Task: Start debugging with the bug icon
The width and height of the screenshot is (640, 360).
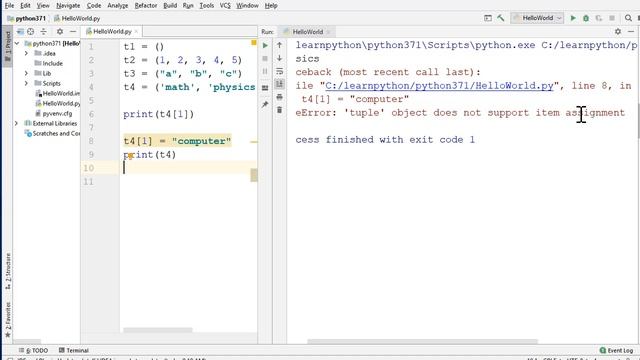Action: click(586, 18)
